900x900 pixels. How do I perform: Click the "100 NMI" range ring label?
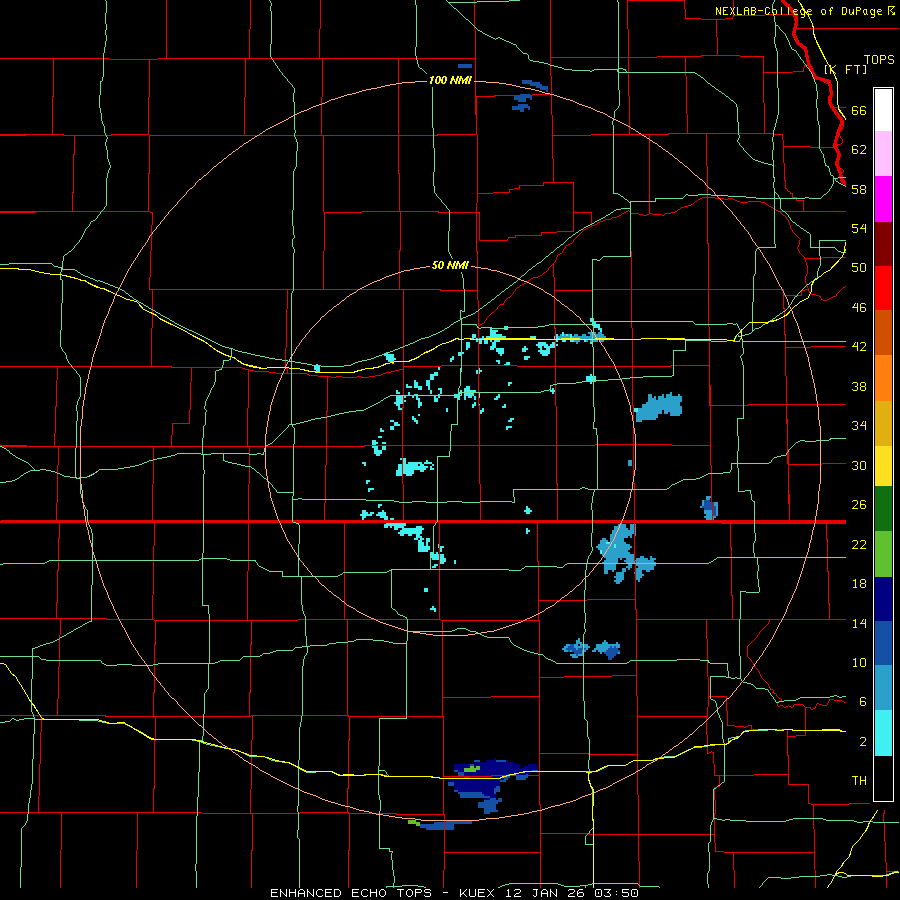click(450, 80)
